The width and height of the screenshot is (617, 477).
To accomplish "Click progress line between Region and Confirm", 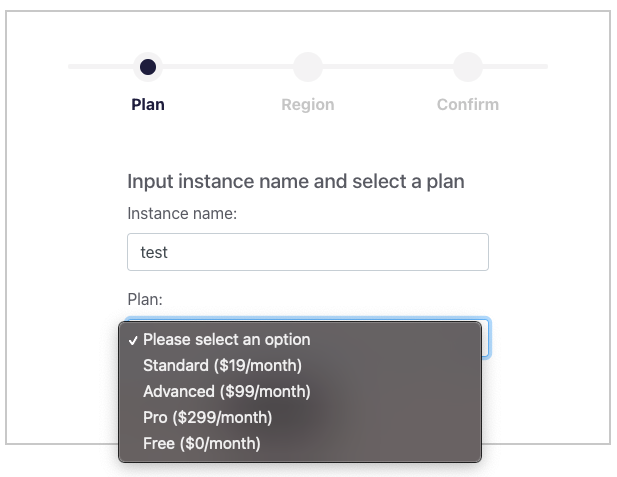I will click(x=388, y=67).
